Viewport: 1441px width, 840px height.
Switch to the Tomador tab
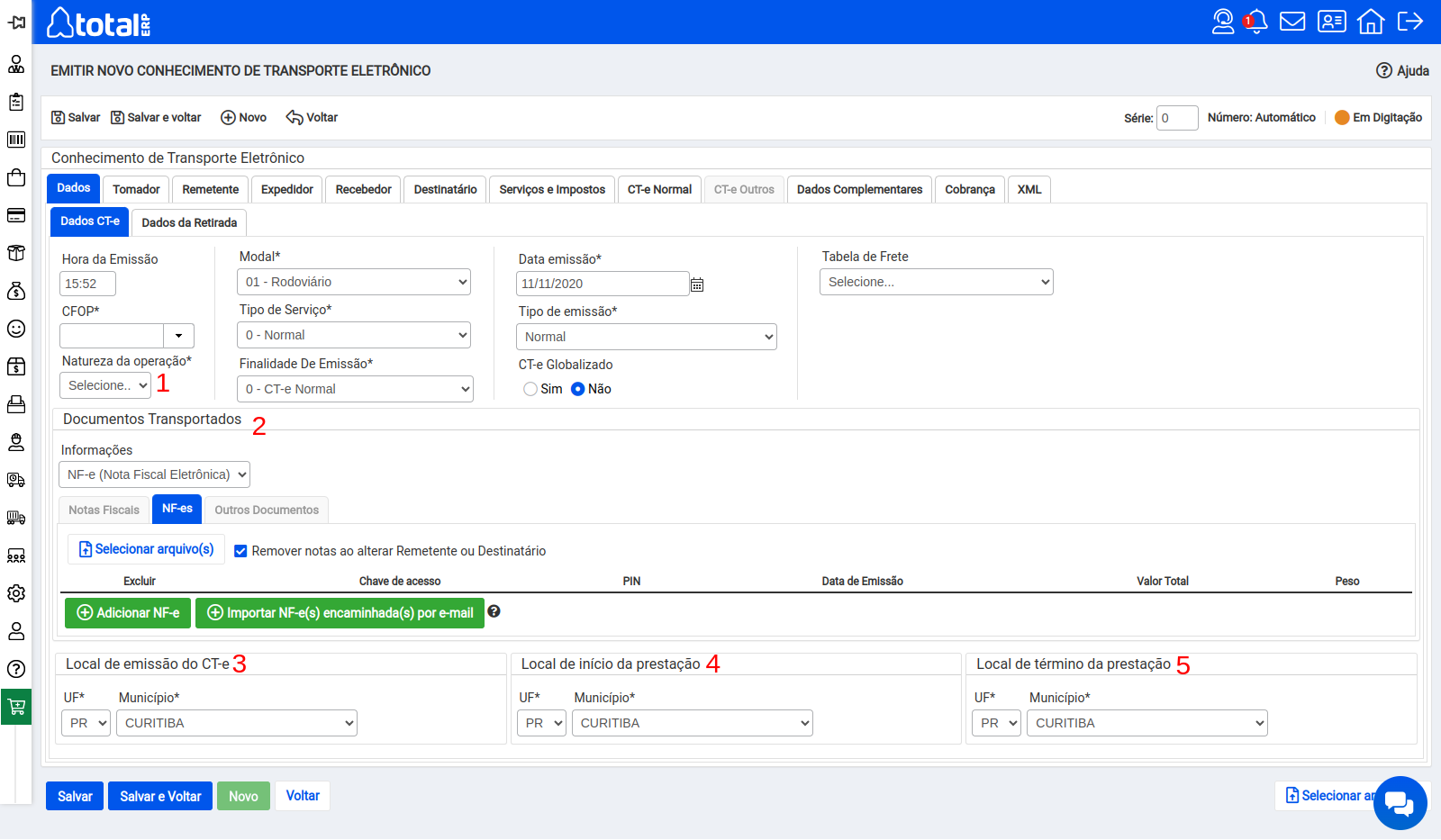136,189
